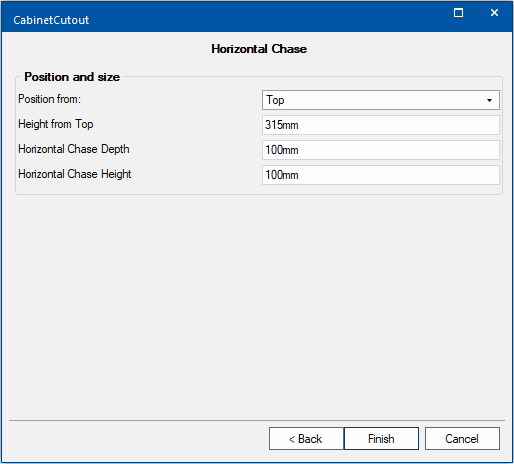514x464 pixels.
Task: Click the 'Position from:' label
Action: point(49,99)
